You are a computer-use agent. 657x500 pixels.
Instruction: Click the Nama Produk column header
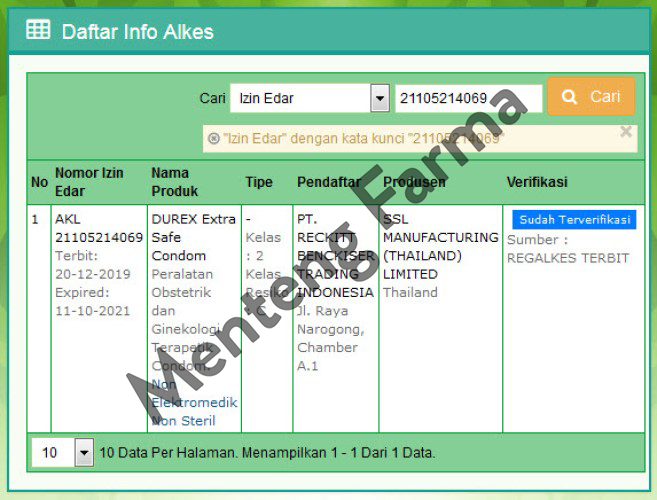click(175, 181)
